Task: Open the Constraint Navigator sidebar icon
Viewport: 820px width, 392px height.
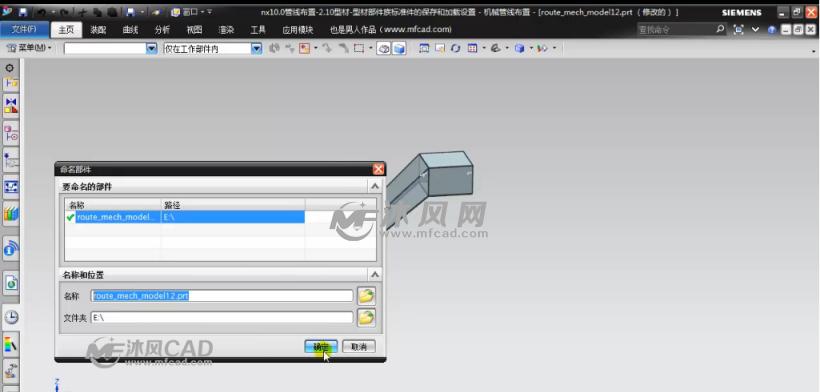Action: [11, 105]
